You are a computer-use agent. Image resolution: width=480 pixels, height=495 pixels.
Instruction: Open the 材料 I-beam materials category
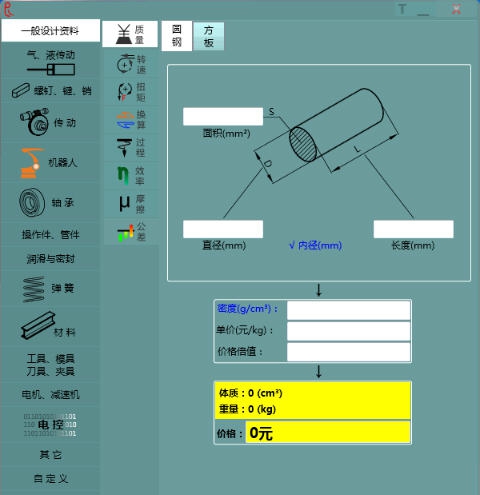[x=50, y=327]
